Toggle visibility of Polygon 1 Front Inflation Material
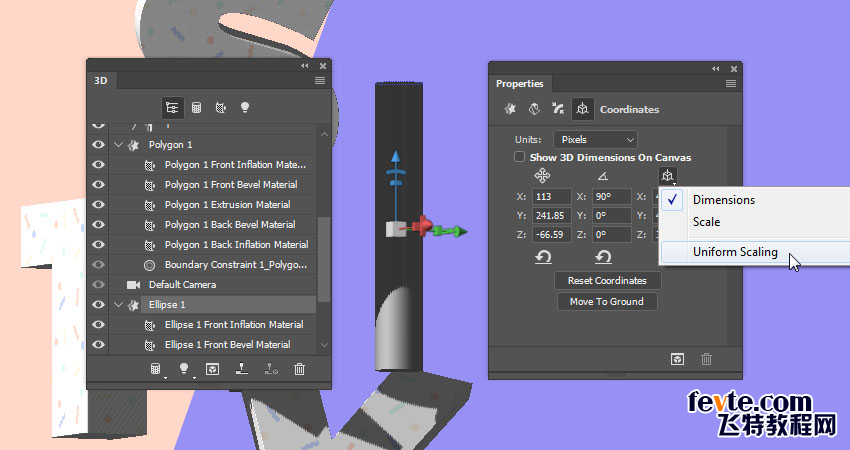This screenshot has height=450, width=850. 98,165
